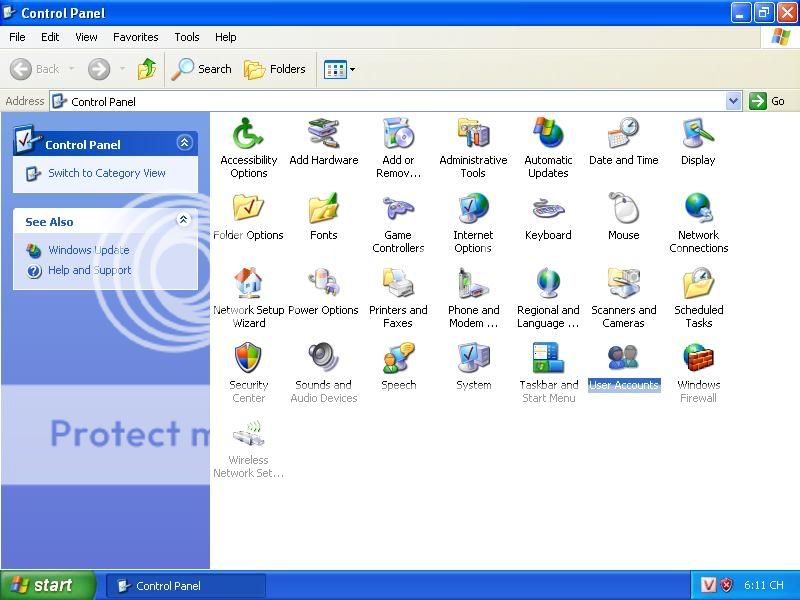Click the Go button
Screen dimensions: 800x600
(x=767, y=101)
